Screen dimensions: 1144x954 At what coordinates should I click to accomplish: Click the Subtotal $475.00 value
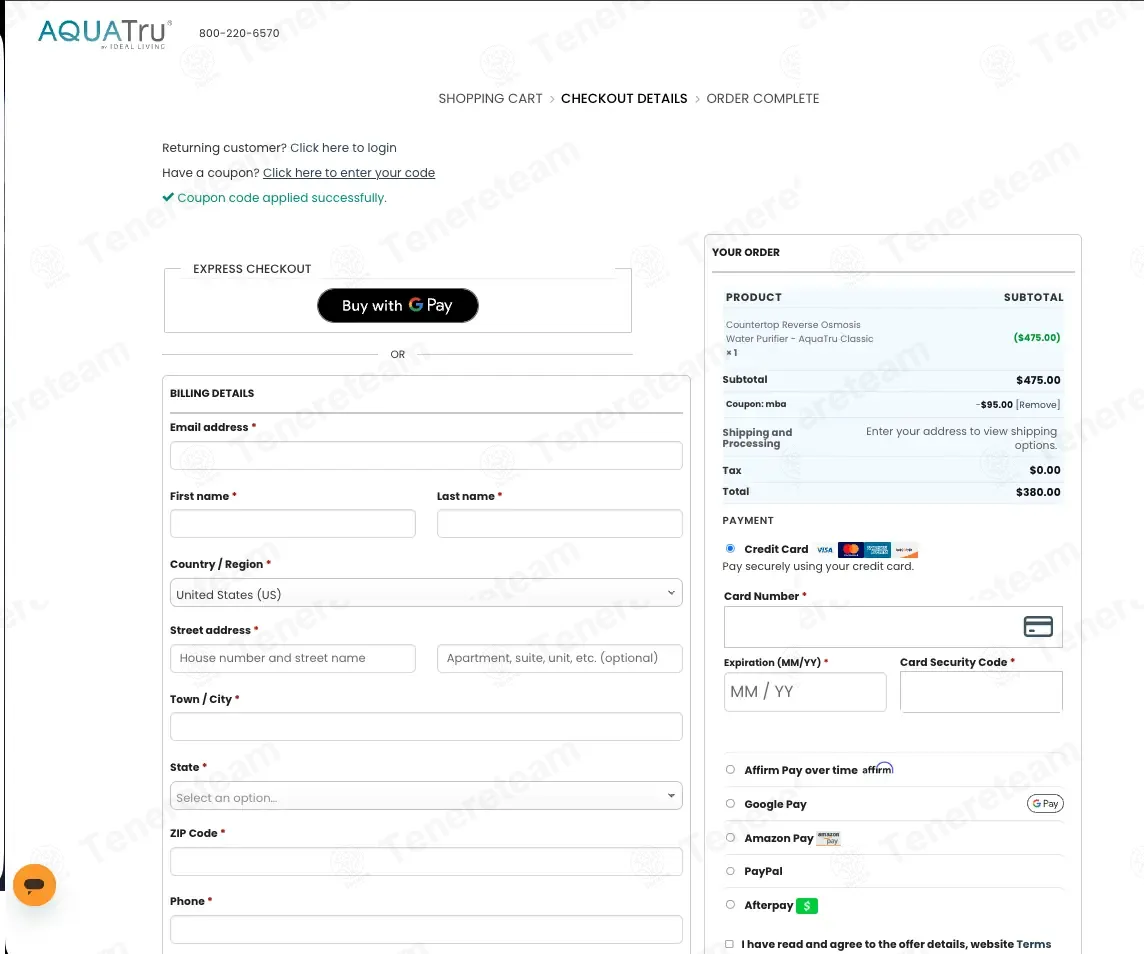[1037, 380]
